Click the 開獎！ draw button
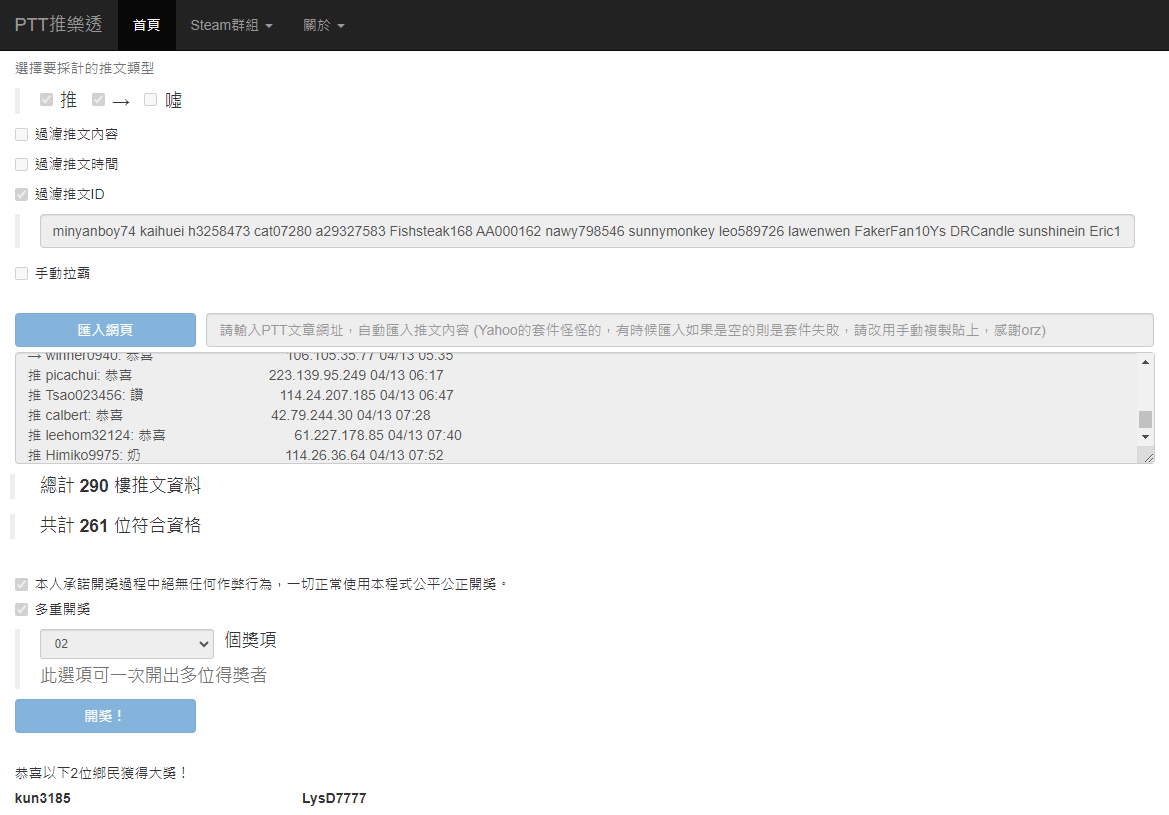The width and height of the screenshot is (1169, 815). (105, 716)
